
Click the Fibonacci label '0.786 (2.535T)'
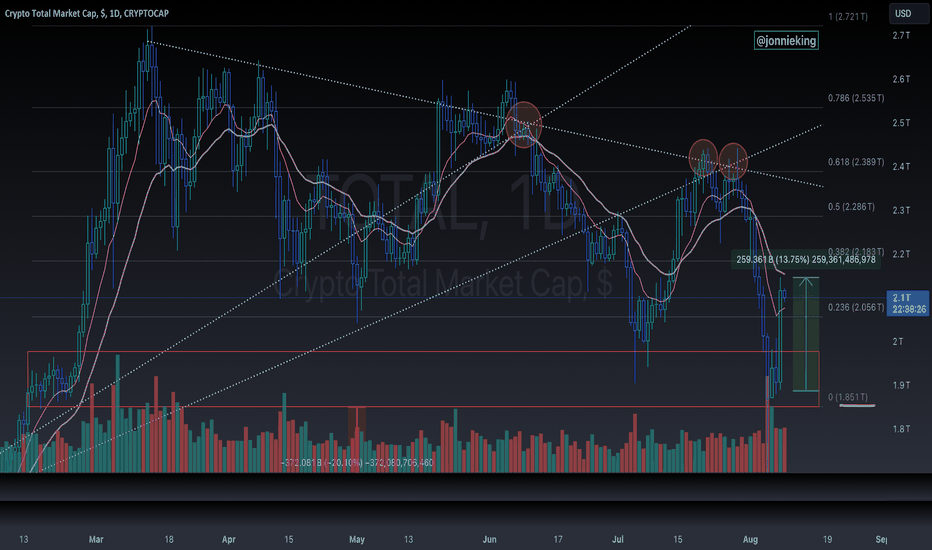tap(856, 98)
